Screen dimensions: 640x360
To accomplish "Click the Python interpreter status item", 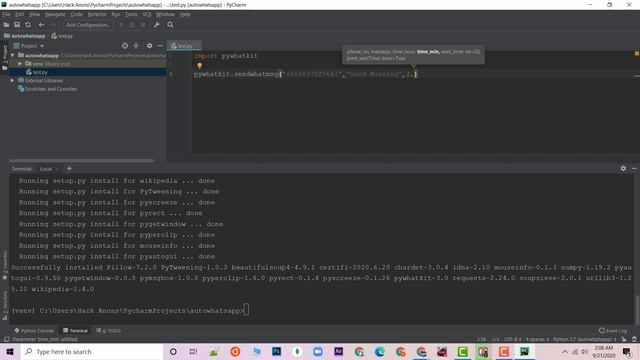I will tap(584, 339).
